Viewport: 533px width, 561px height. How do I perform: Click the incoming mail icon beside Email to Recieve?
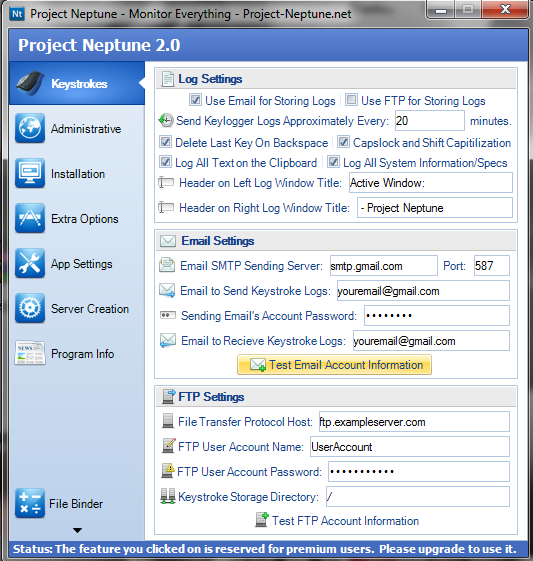pos(167,340)
